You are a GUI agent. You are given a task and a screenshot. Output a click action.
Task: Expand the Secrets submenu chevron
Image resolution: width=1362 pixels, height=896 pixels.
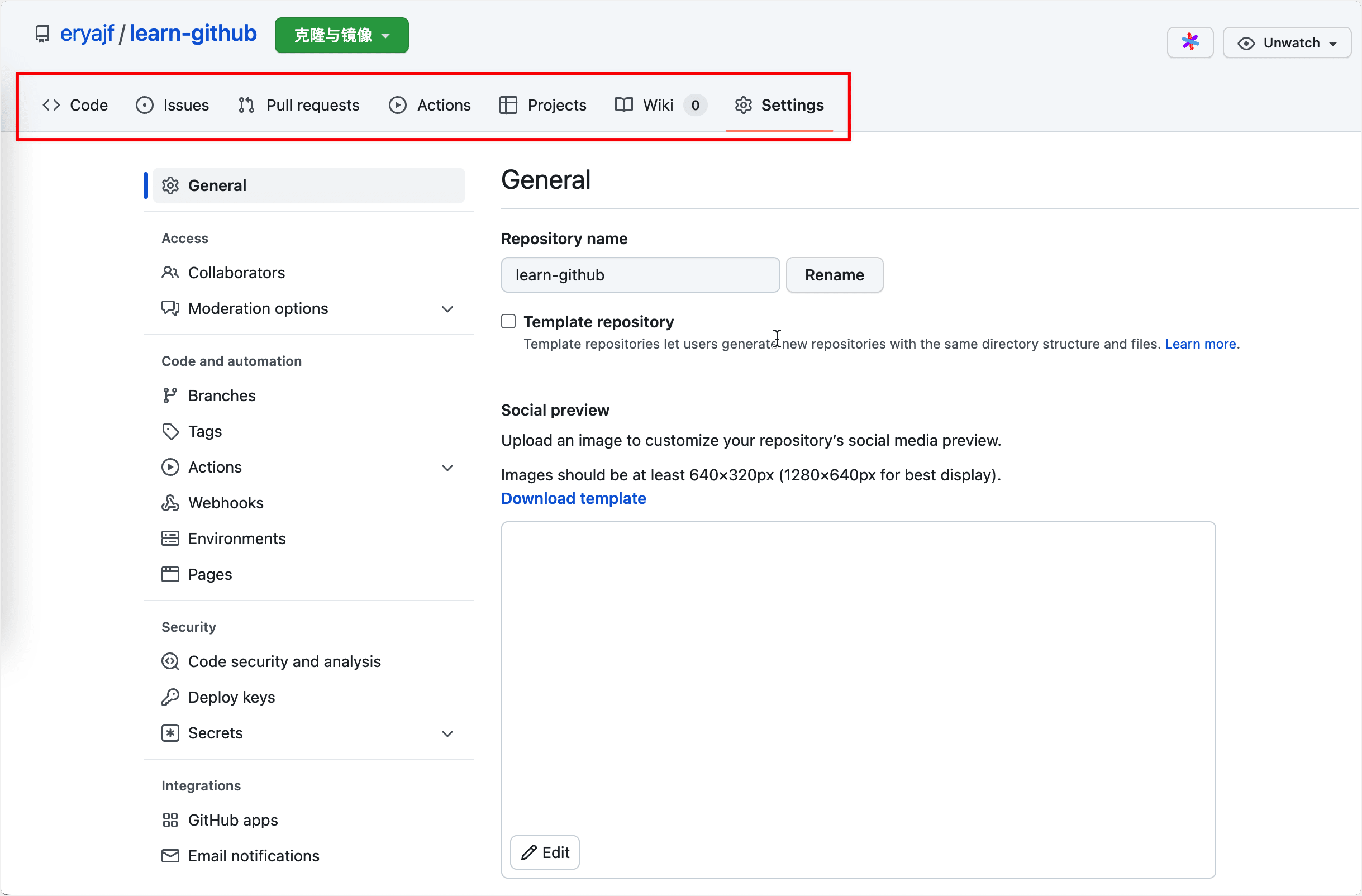tap(447, 733)
